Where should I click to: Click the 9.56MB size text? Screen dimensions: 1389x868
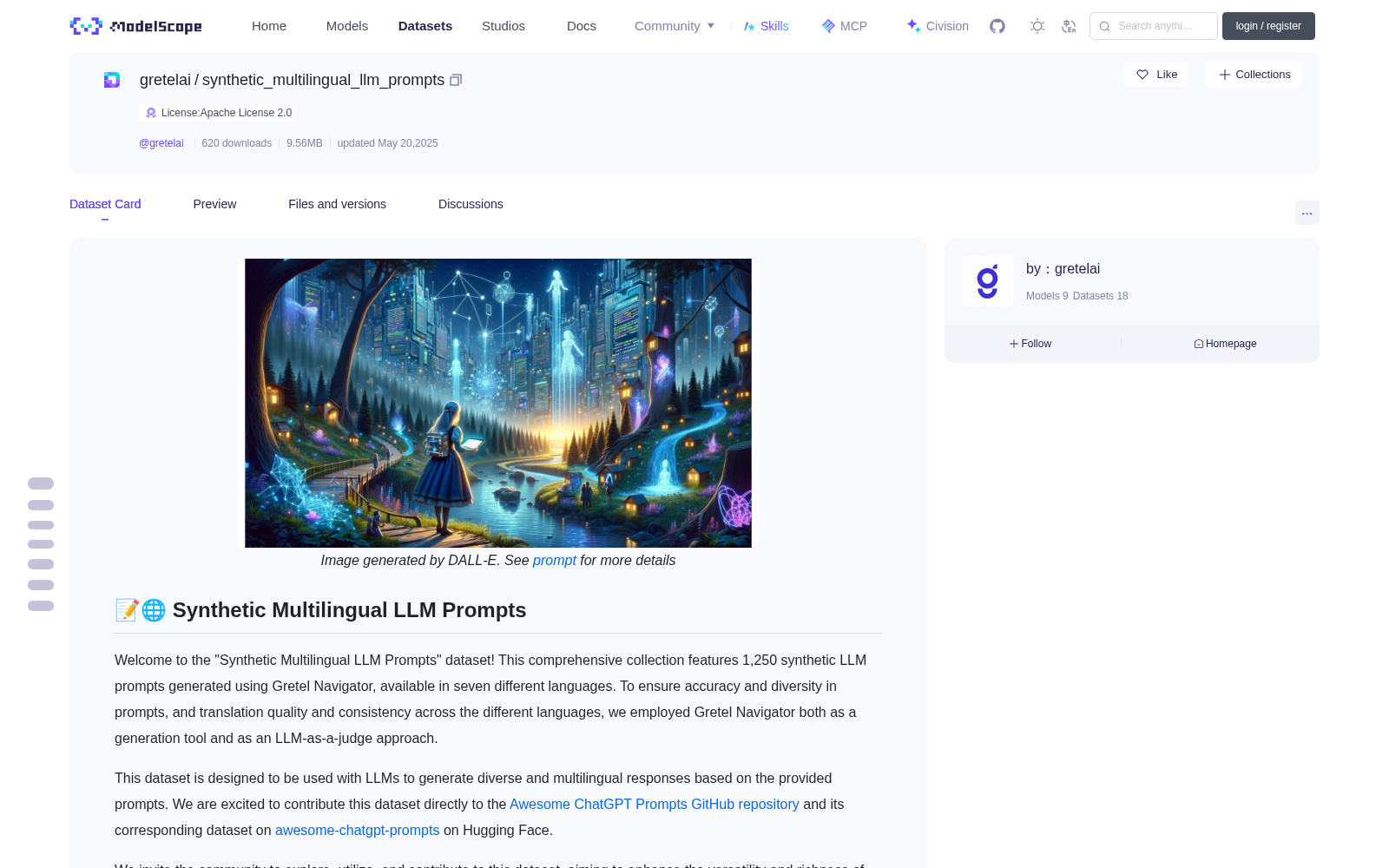click(x=305, y=143)
